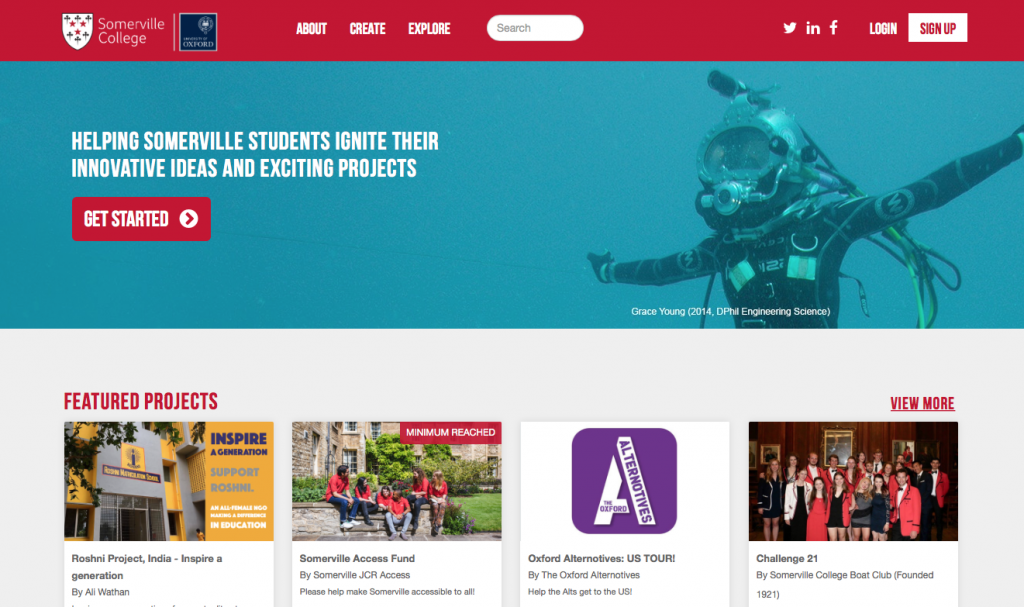Open the Somerville Access Fund photo
The width and height of the screenshot is (1024, 607).
(396, 482)
